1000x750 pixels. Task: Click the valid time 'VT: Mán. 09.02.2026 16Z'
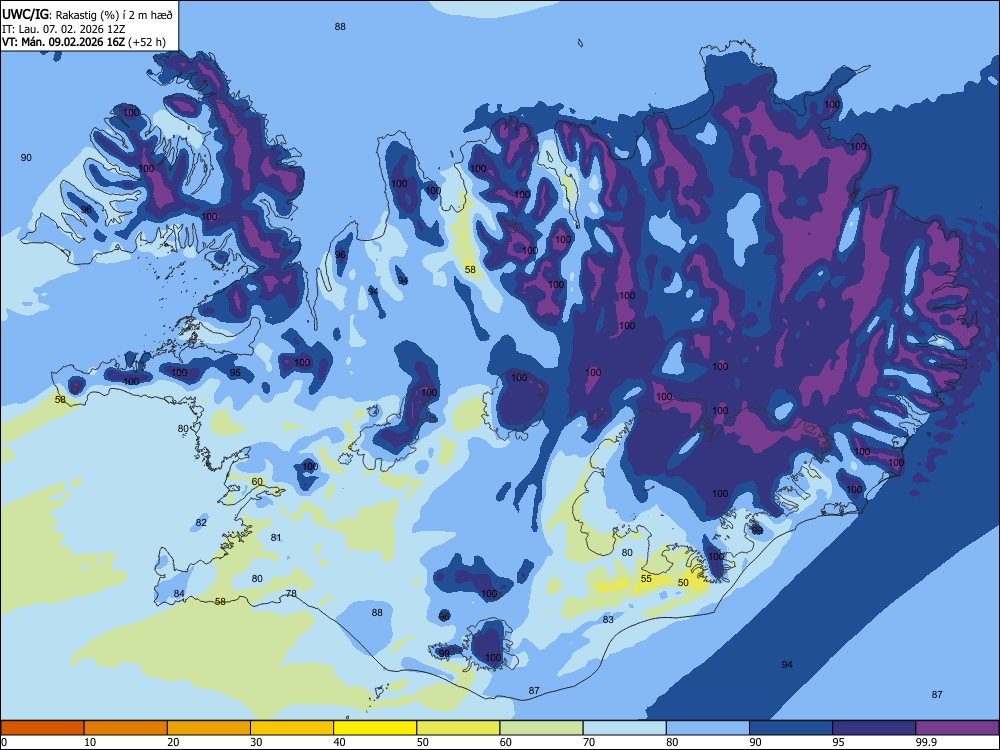coord(63,42)
